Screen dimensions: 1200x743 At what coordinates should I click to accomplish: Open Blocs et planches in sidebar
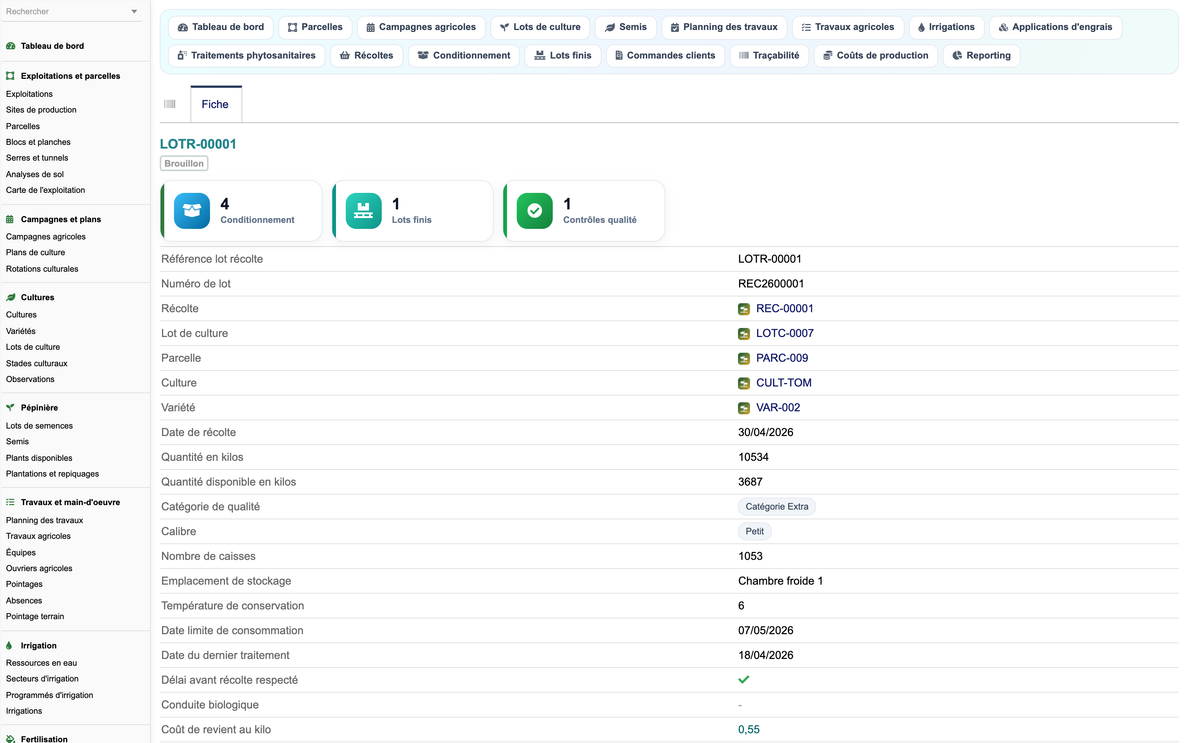click(38, 142)
